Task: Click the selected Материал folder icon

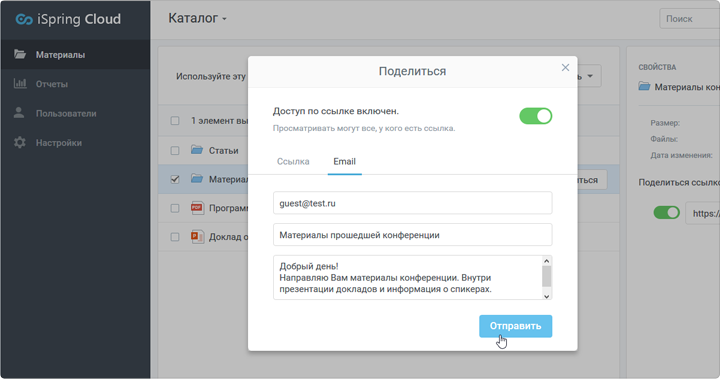Action: click(x=197, y=178)
